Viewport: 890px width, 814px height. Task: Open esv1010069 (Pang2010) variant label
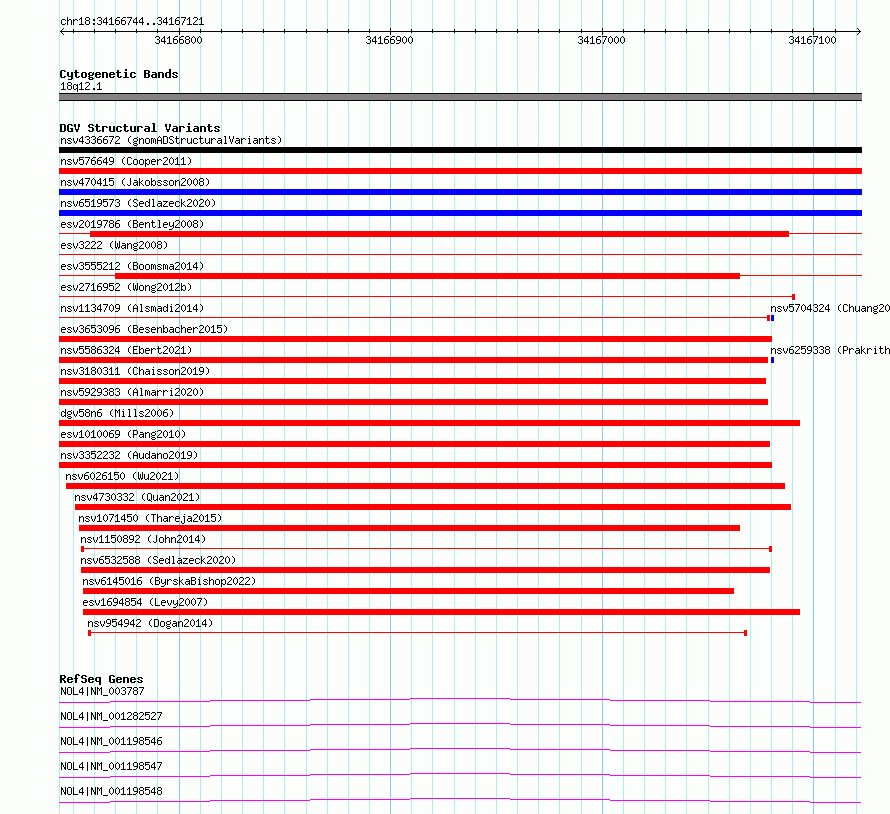[123, 434]
